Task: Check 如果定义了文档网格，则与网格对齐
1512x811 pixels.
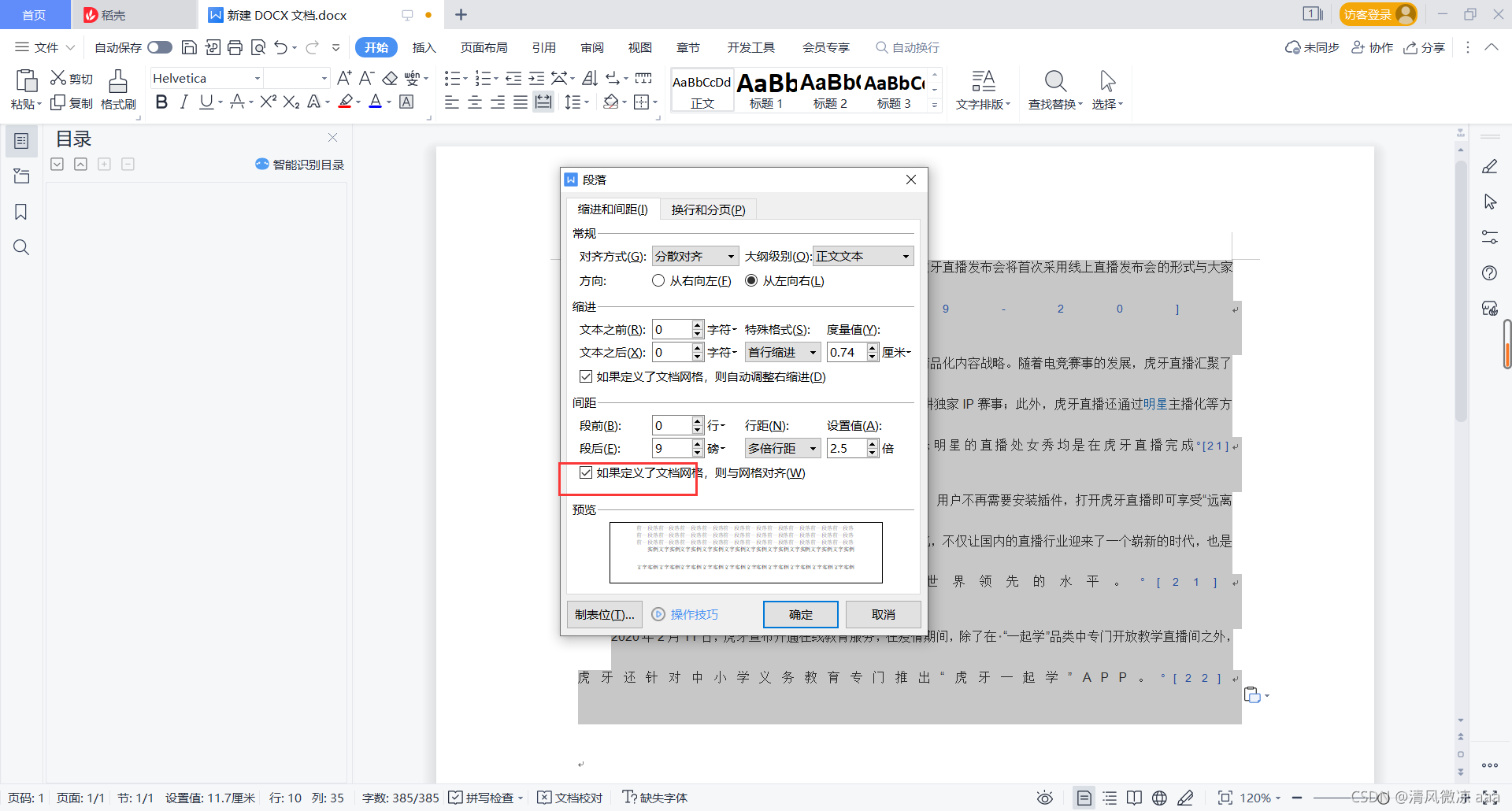Action: [x=586, y=472]
